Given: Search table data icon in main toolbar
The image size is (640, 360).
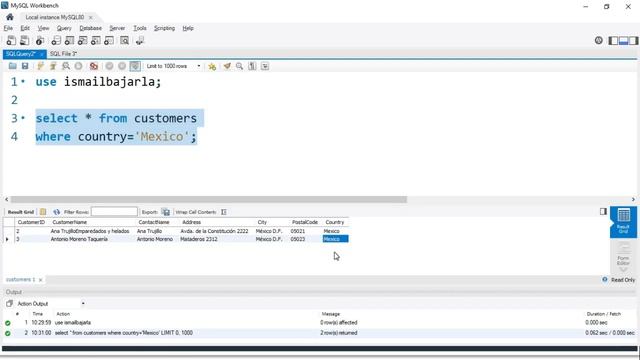Looking at the screenshot, I should coord(124,40).
